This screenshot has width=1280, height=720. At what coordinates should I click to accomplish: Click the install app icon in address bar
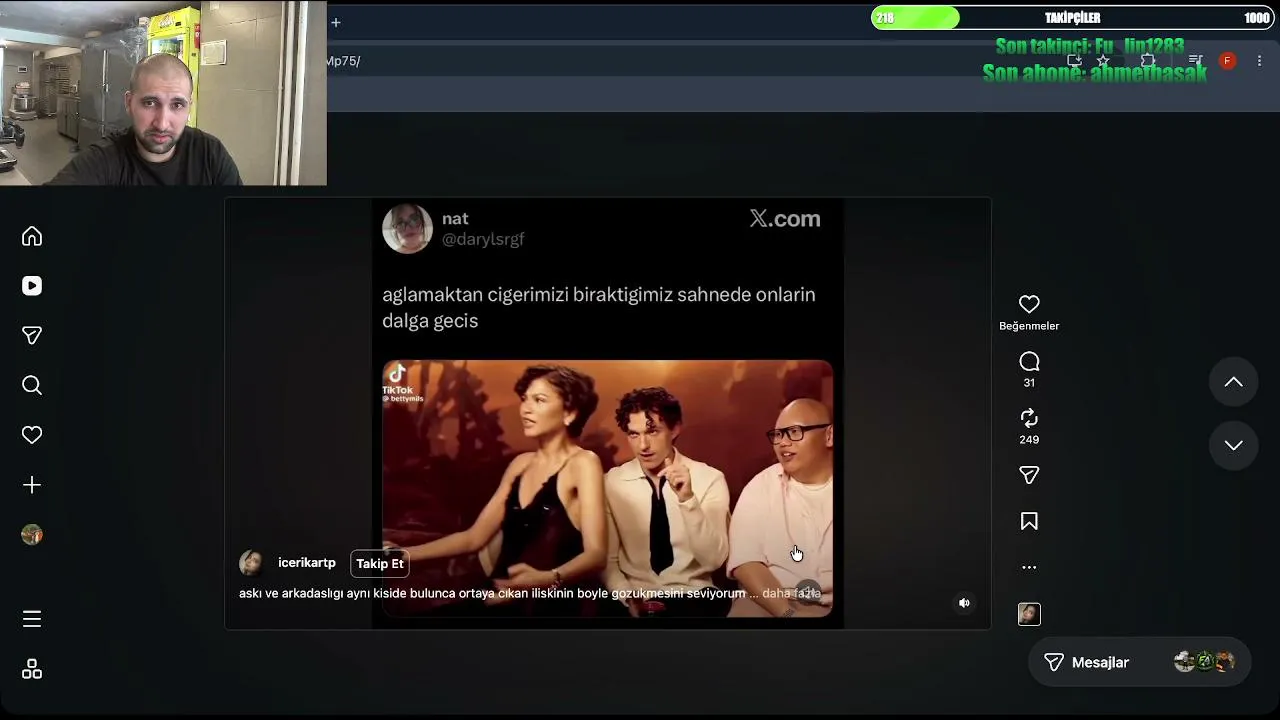pos(1074,61)
